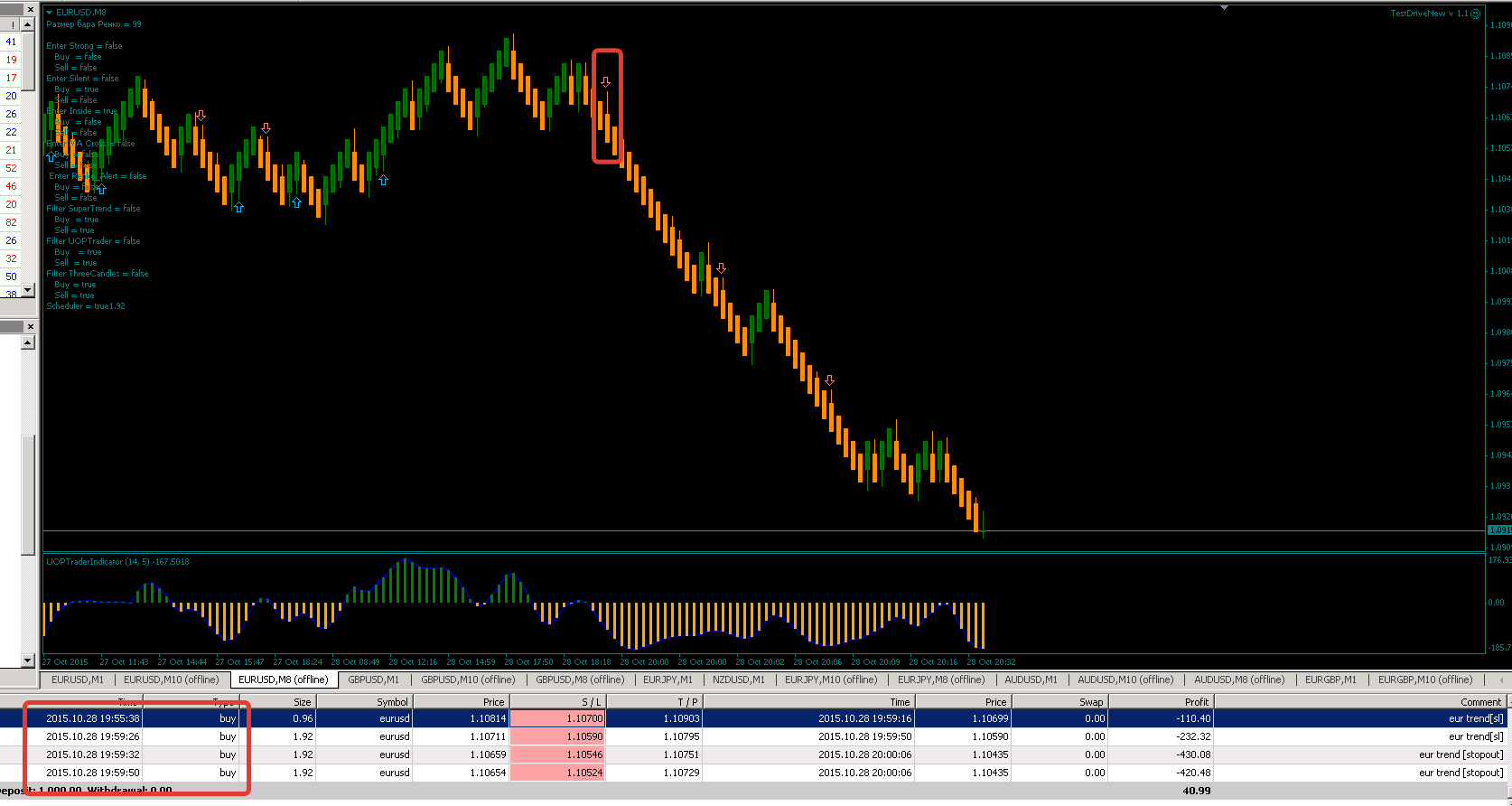Close the upper left side panel
Screen dimensions: 1512x806
30,9
